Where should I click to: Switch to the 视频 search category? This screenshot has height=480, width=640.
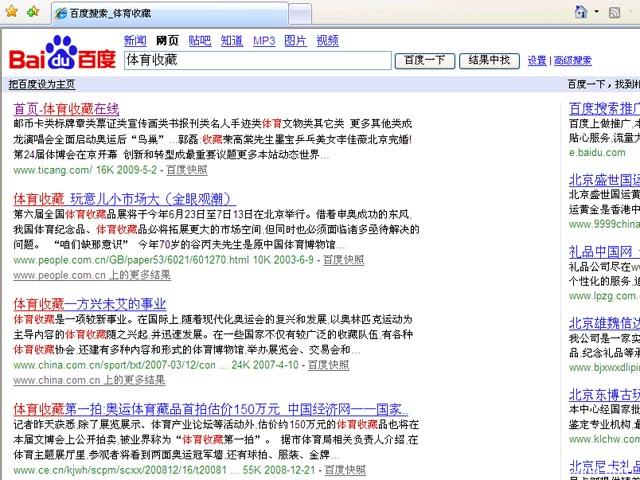327,40
